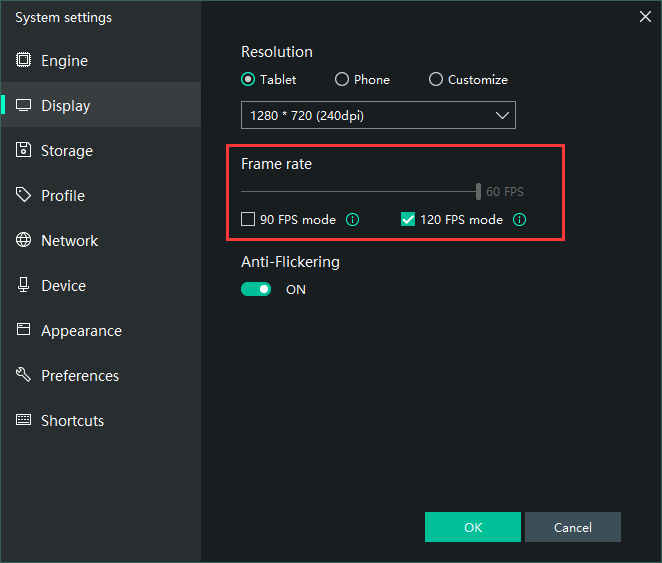Turn off the Anti-Flickering toggle
Viewport: 662px width, 563px height.
(x=256, y=289)
